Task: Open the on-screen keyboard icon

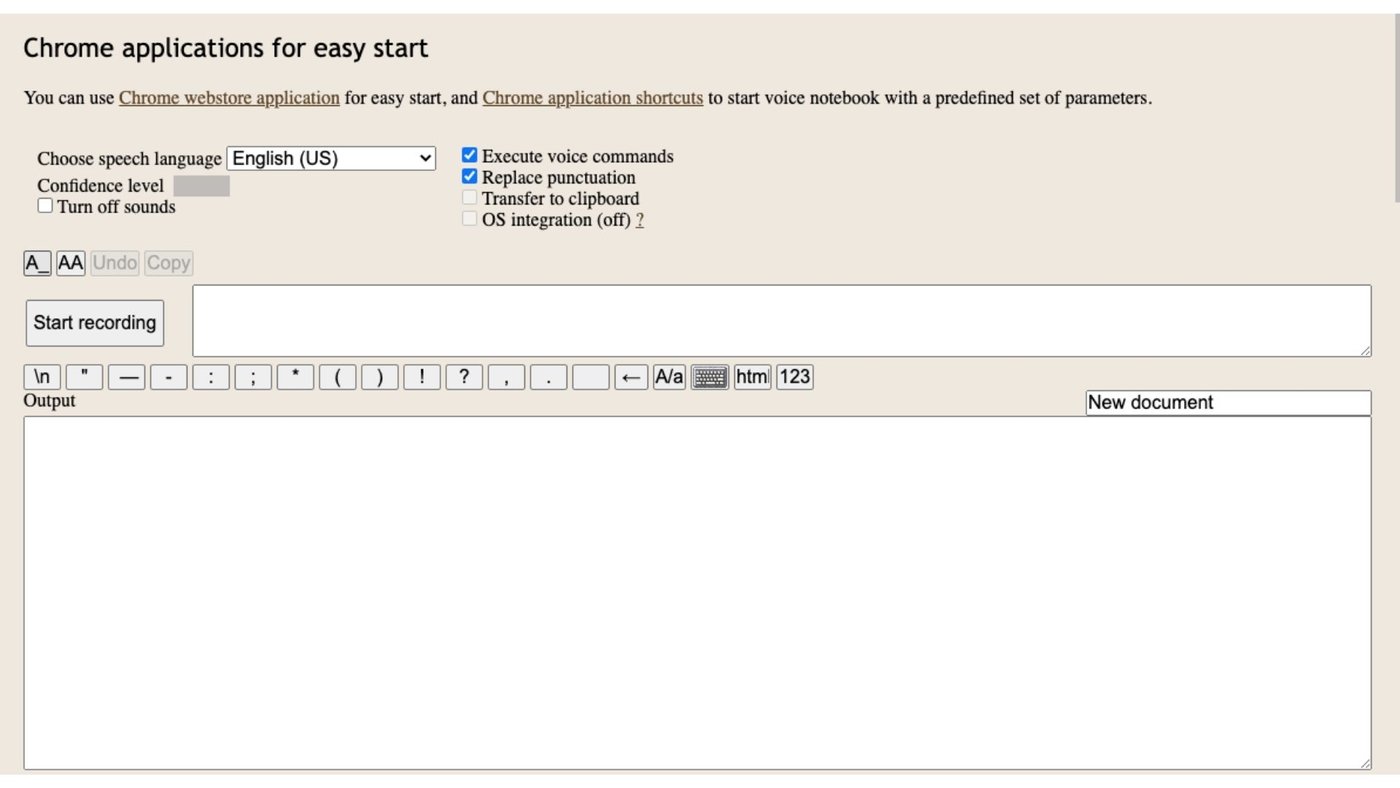Action: coord(709,376)
